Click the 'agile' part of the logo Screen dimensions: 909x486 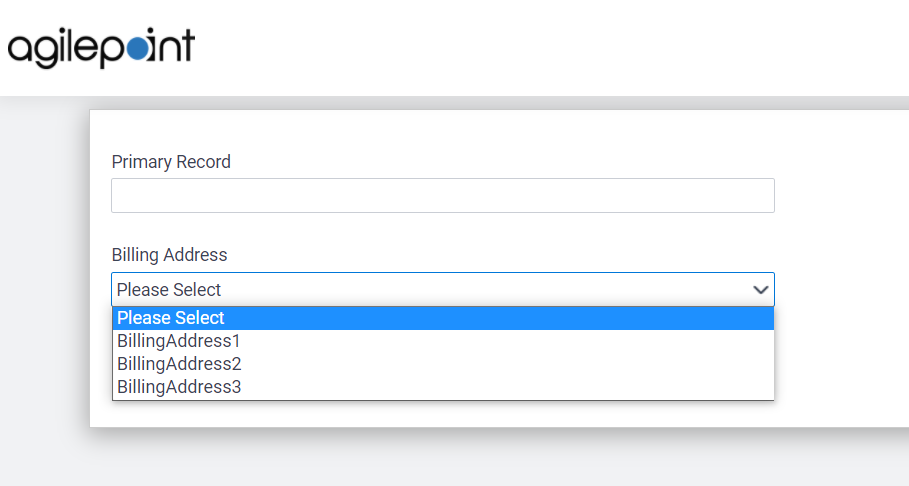(x=49, y=49)
